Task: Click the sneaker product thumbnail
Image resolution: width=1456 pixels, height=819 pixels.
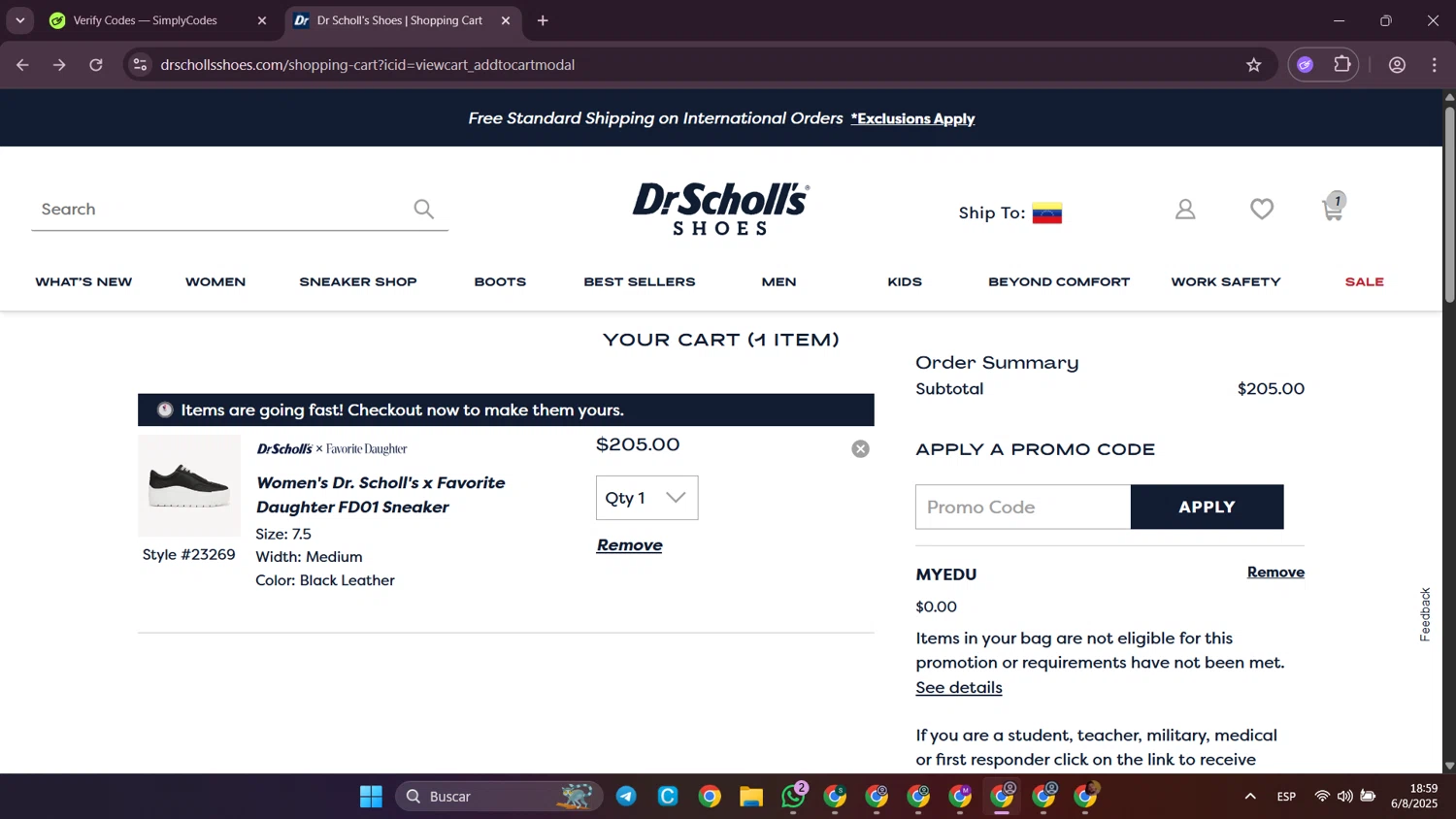Action: coord(189,485)
